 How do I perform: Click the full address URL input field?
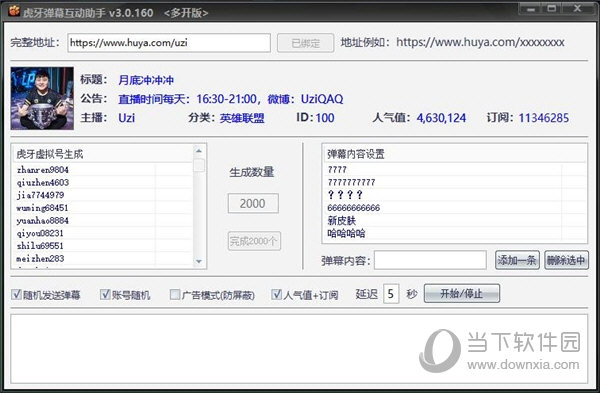coord(169,42)
